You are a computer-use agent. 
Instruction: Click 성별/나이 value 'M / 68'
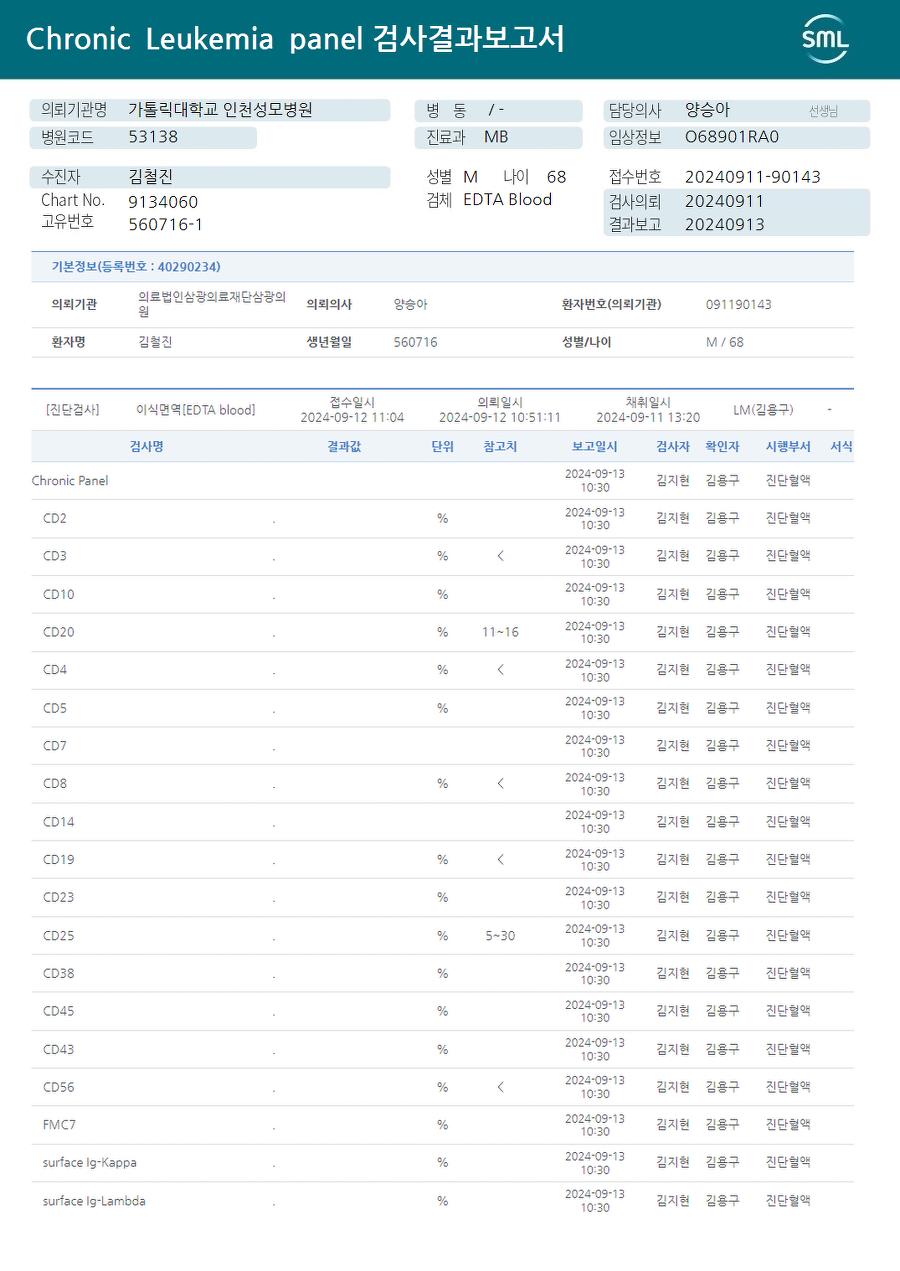tap(725, 342)
